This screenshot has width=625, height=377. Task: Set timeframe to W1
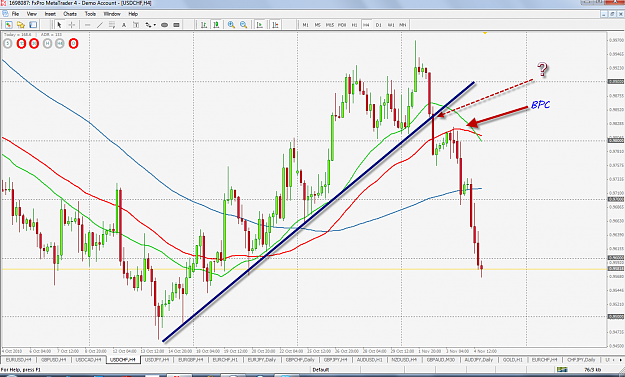click(x=391, y=25)
